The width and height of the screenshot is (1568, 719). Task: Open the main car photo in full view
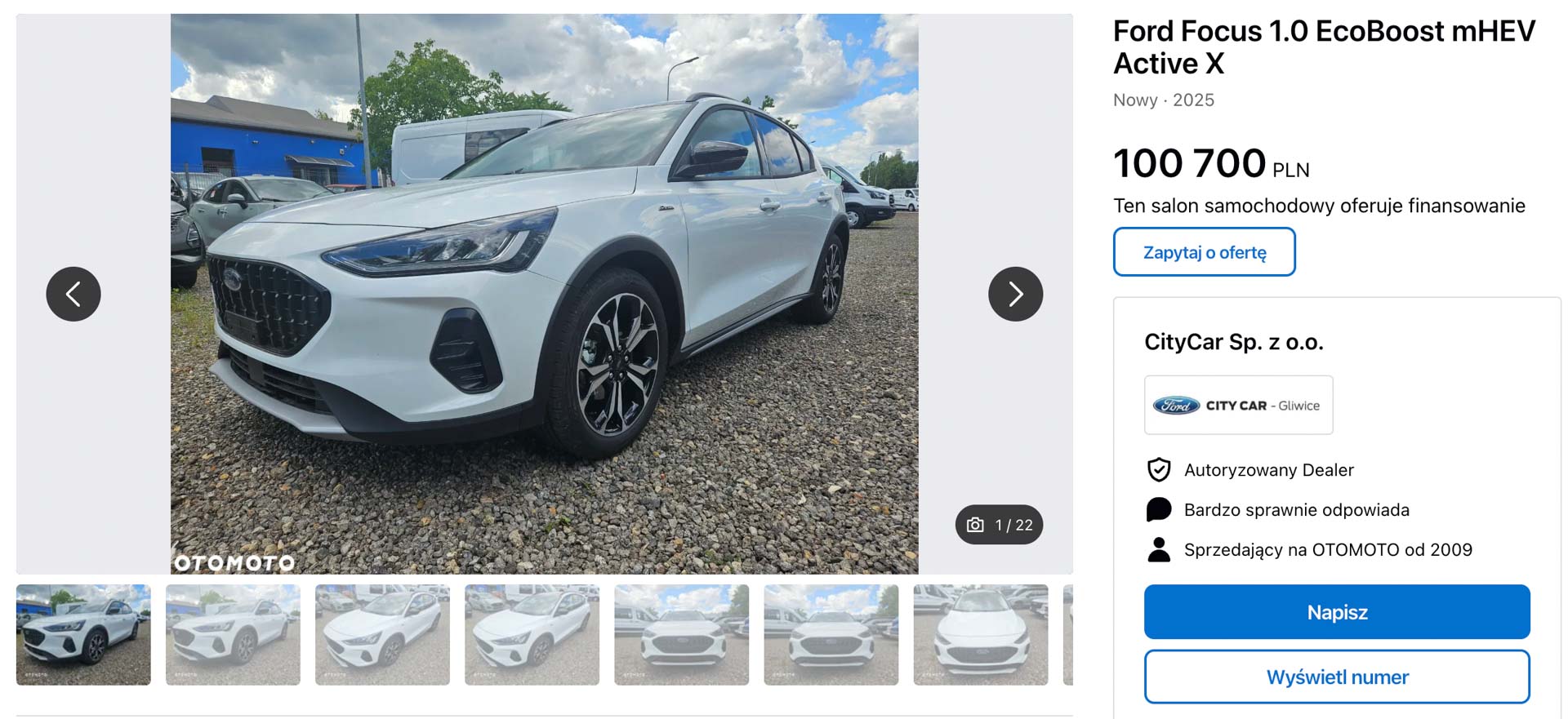(x=544, y=294)
